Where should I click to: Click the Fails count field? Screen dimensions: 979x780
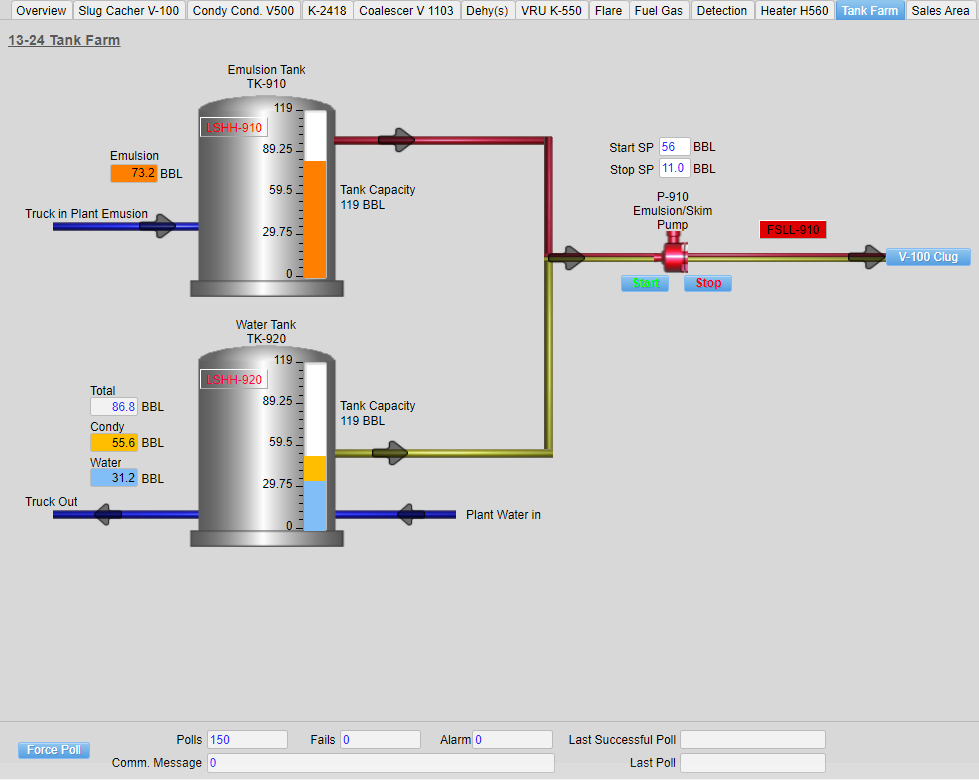[x=380, y=739]
